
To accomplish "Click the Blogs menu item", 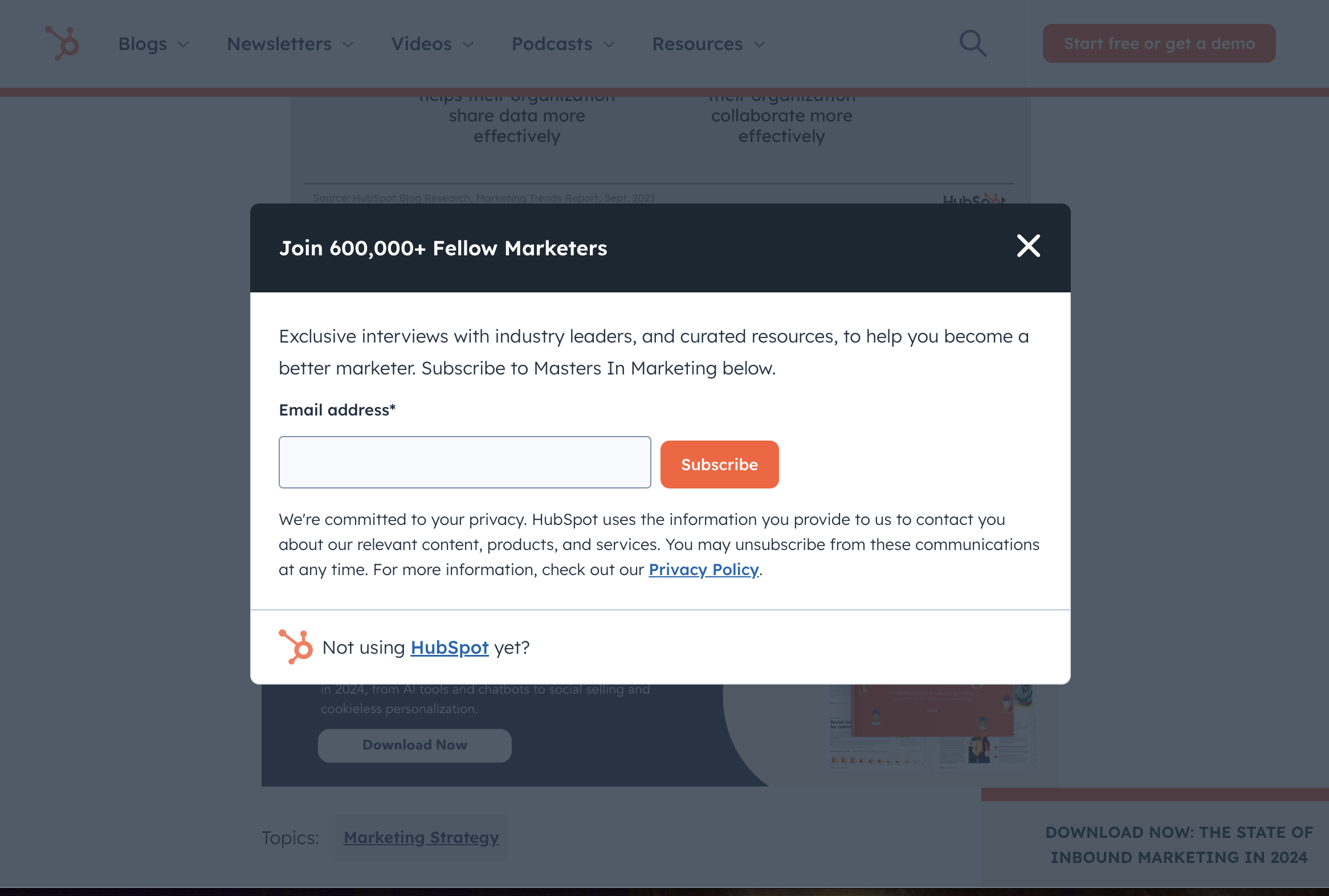I will 154,43.
